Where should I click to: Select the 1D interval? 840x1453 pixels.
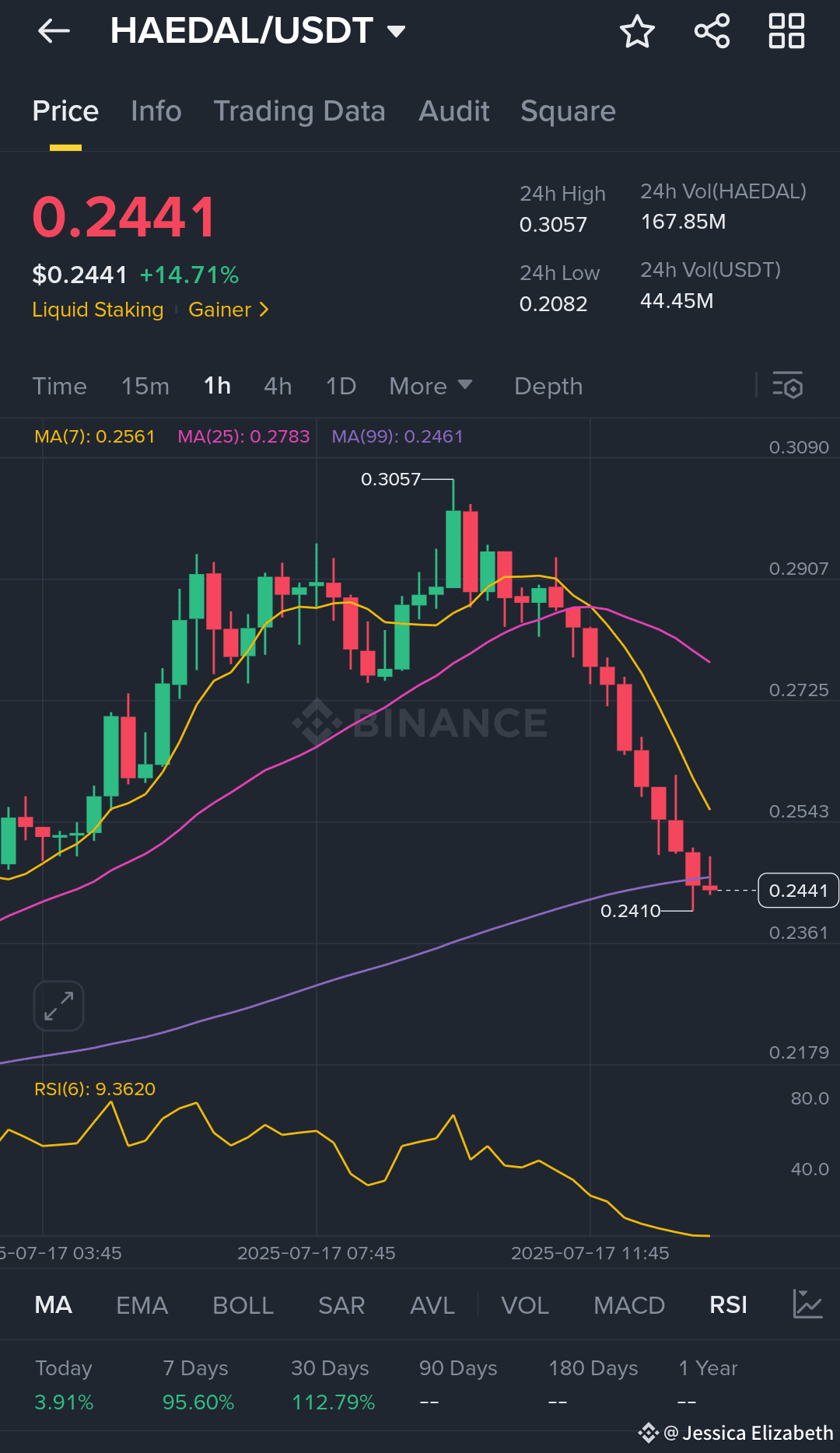[341, 386]
